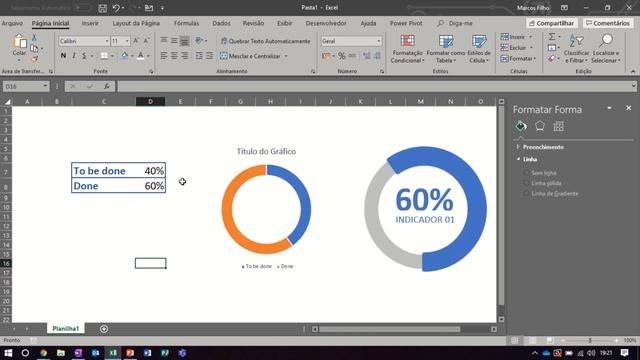Select Sem linha radio option
The width and height of the screenshot is (640, 360).
pyautogui.click(x=527, y=173)
